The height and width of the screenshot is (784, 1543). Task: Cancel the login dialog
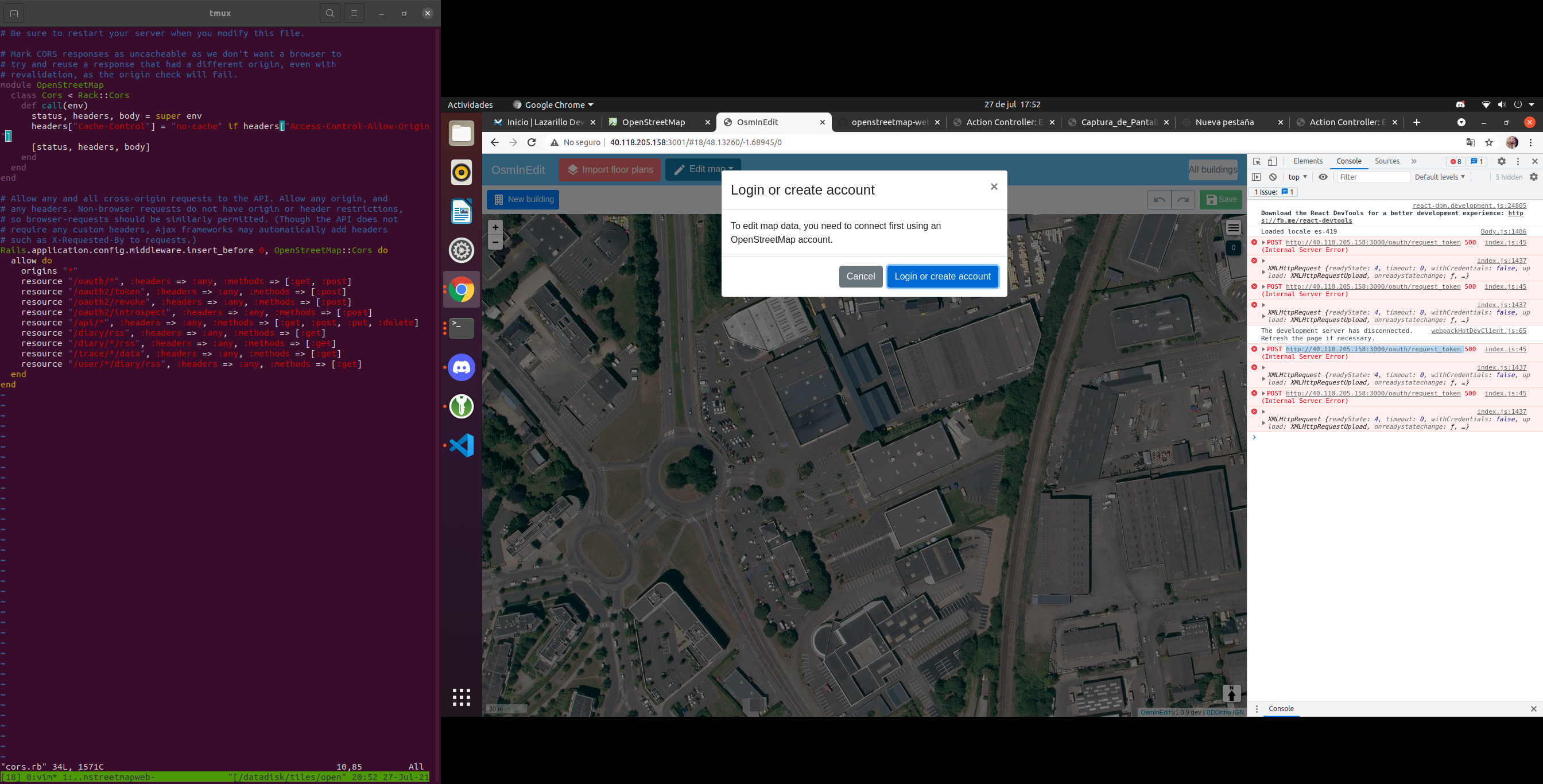click(x=860, y=276)
